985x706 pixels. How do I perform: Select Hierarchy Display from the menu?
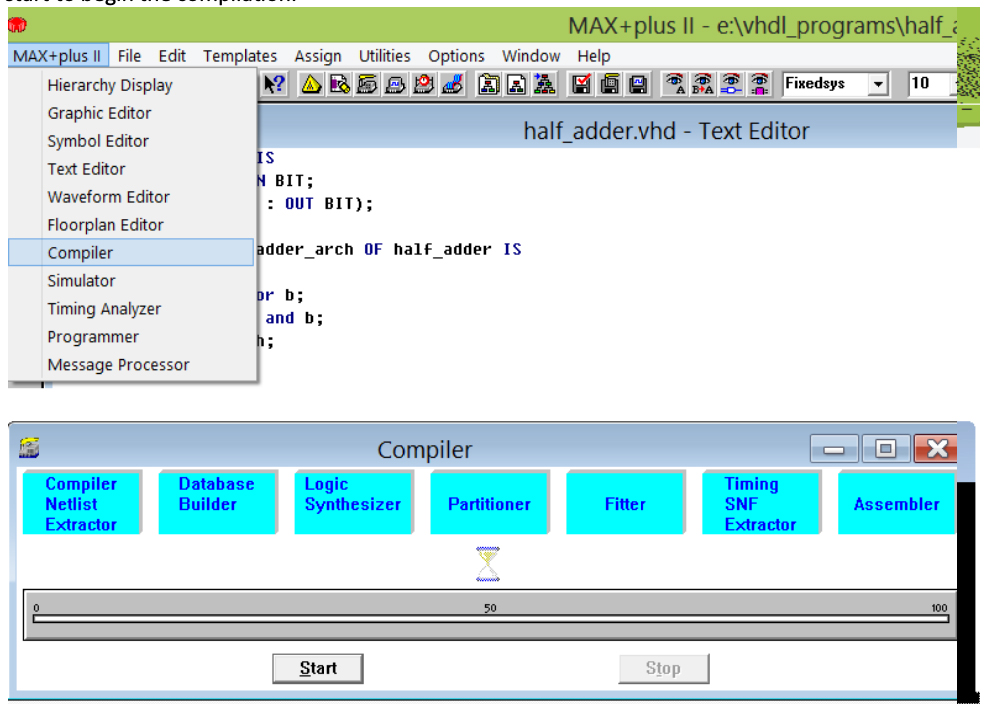pos(131,85)
